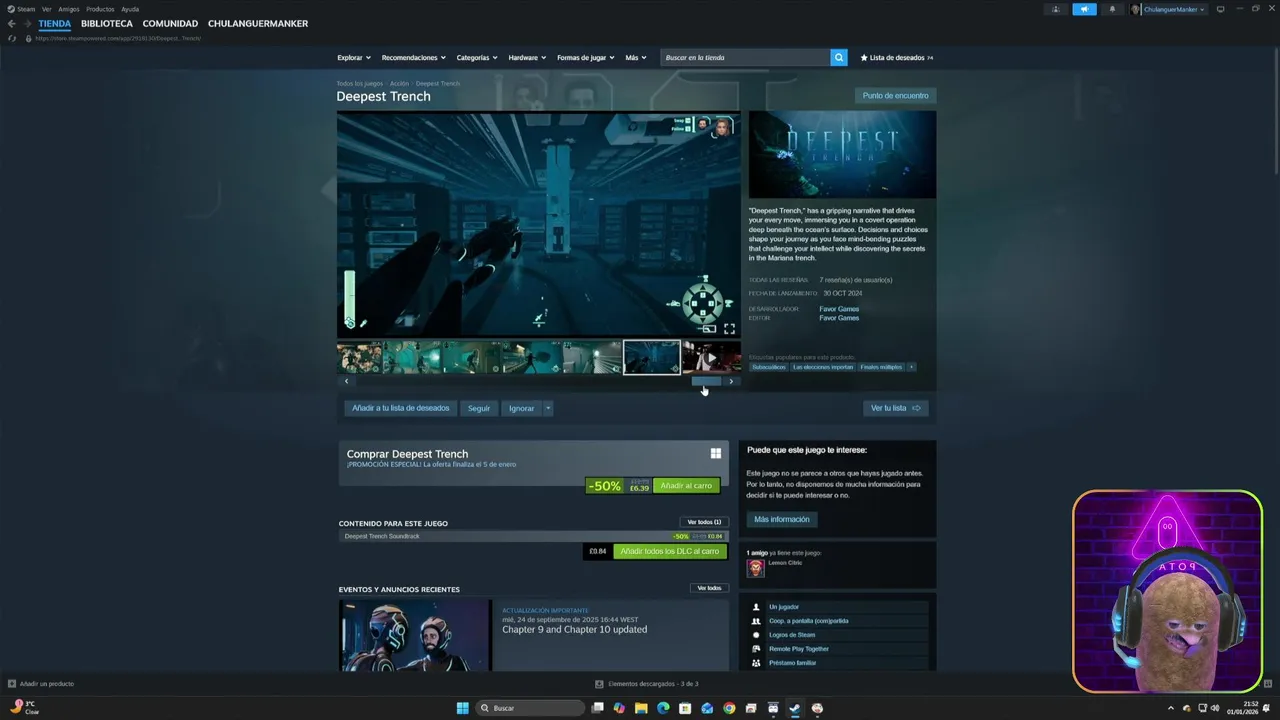Open the dropdown arrow next to Ignorar
Screen dimensions: 1280x720
[548, 408]
